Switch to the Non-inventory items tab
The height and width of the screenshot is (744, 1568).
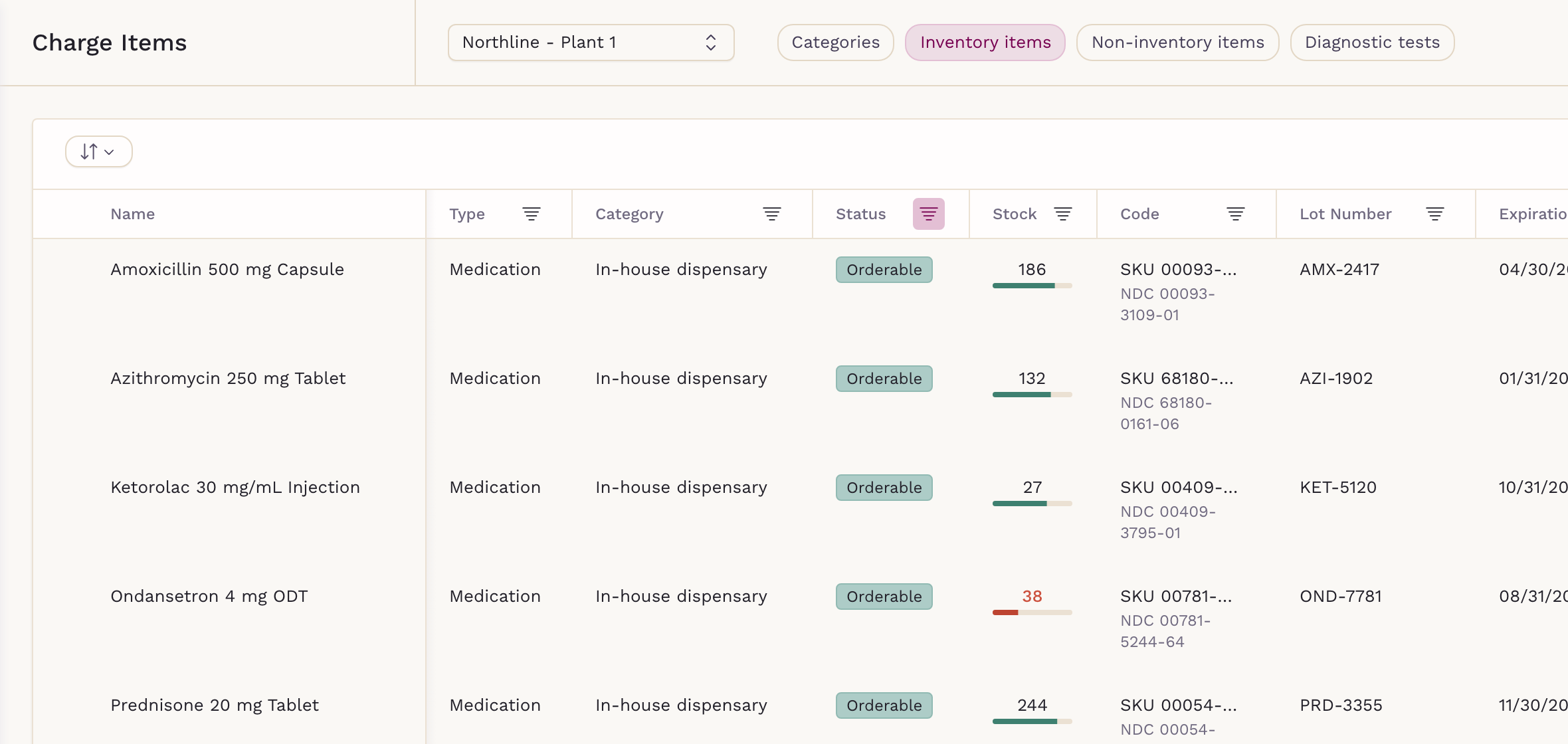click(x=1177, y=43)
